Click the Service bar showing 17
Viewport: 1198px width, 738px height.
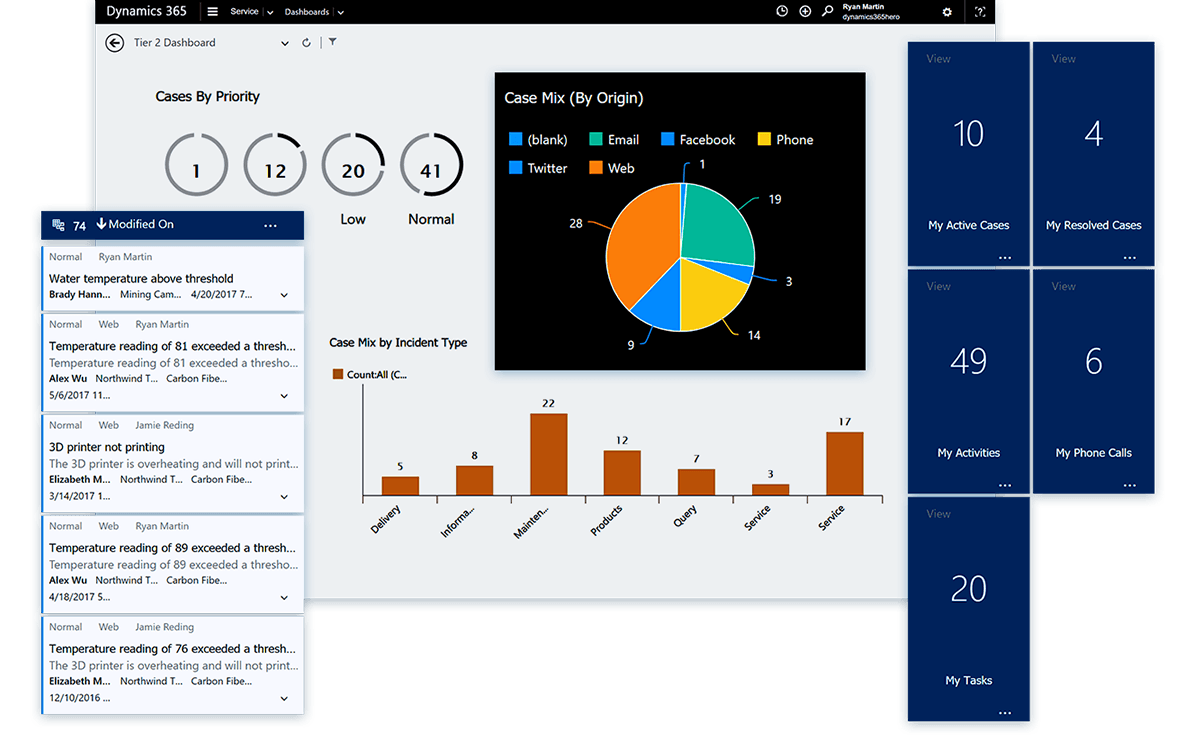point(844,464)
